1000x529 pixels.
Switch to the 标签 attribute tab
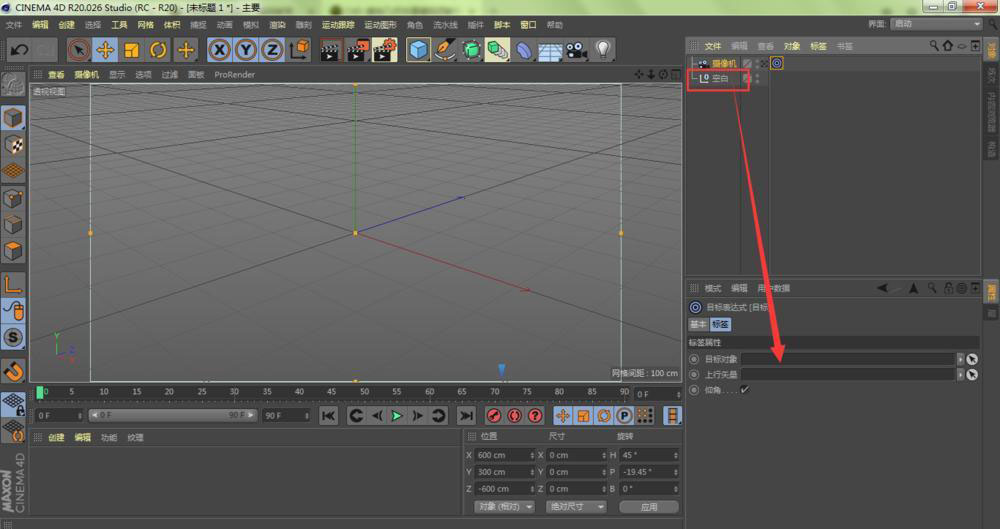tap(720, 324)
